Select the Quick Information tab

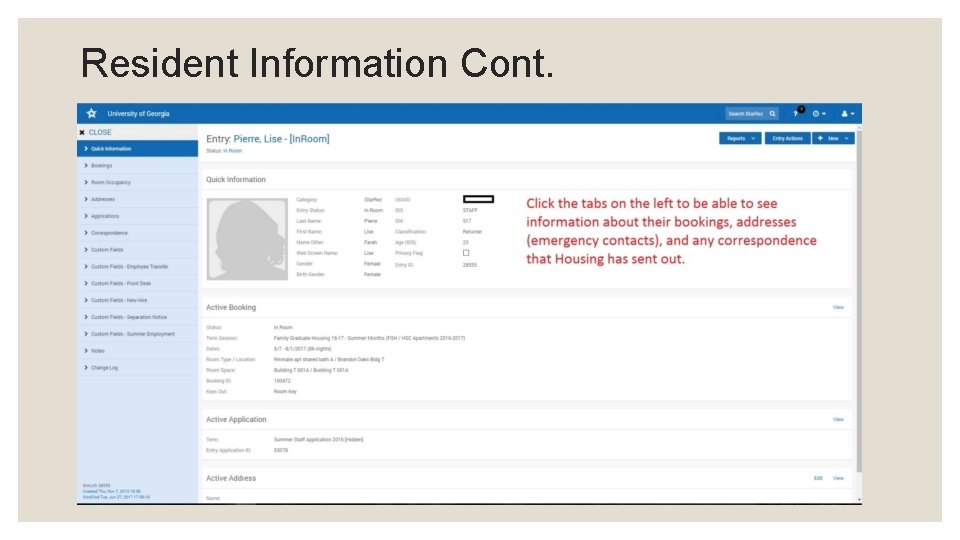[x=137, y=149]
